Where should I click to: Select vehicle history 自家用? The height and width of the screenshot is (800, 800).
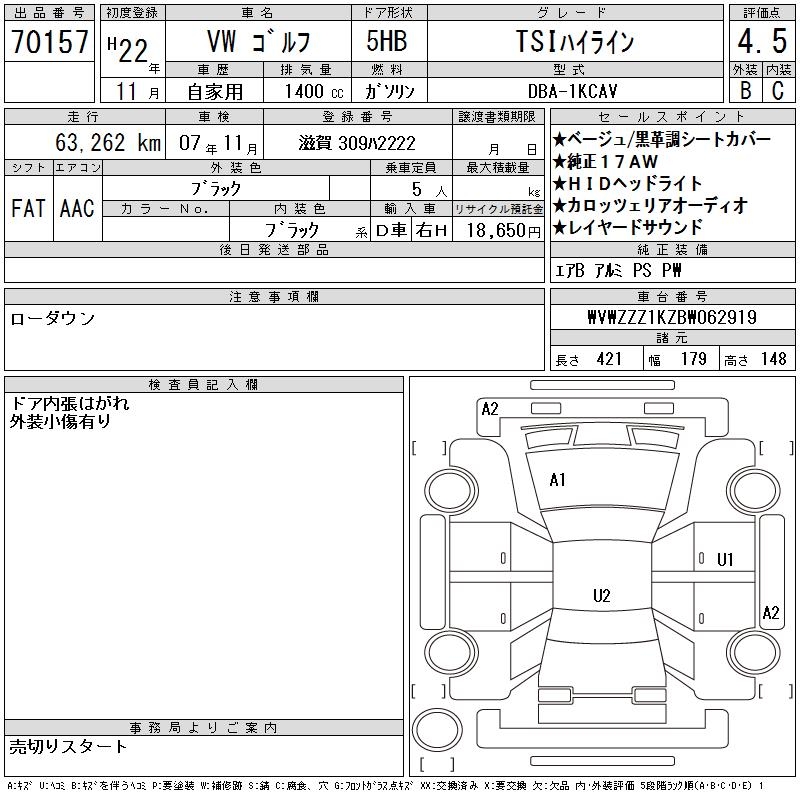[215, 92]
